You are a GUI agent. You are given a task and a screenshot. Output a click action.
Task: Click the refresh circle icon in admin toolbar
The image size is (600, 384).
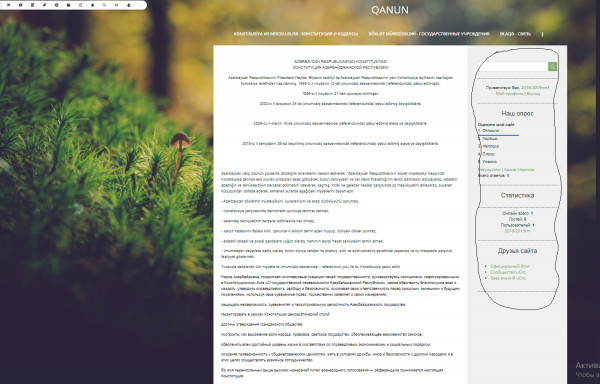[x=80, y=5]
